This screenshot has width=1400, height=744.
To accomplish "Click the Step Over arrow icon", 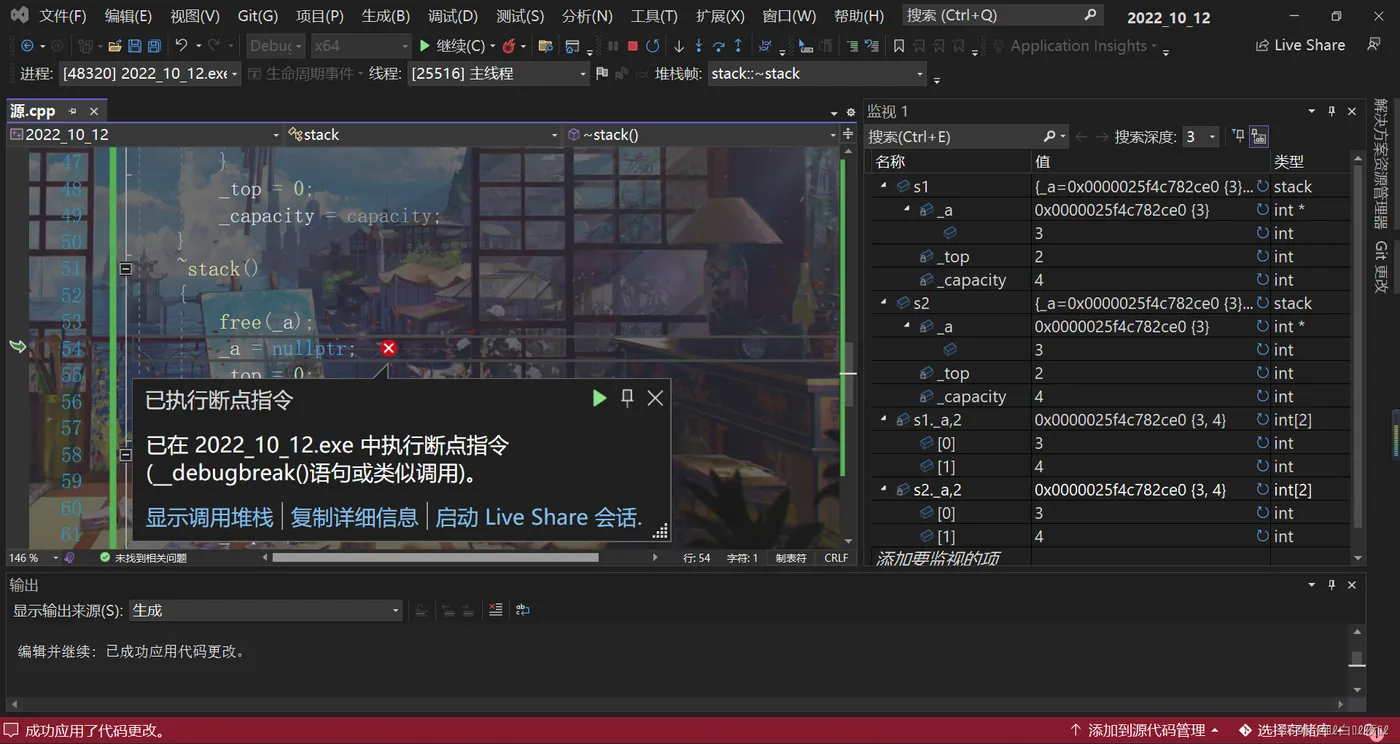I will [718, 46].
